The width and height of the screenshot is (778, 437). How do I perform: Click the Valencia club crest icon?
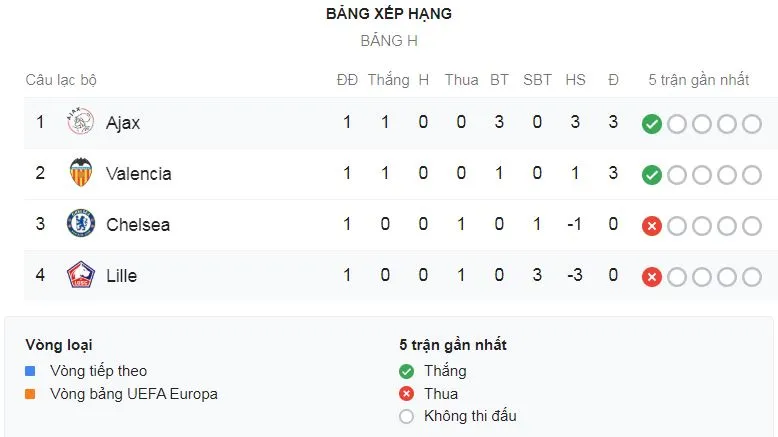coord(80,173)
